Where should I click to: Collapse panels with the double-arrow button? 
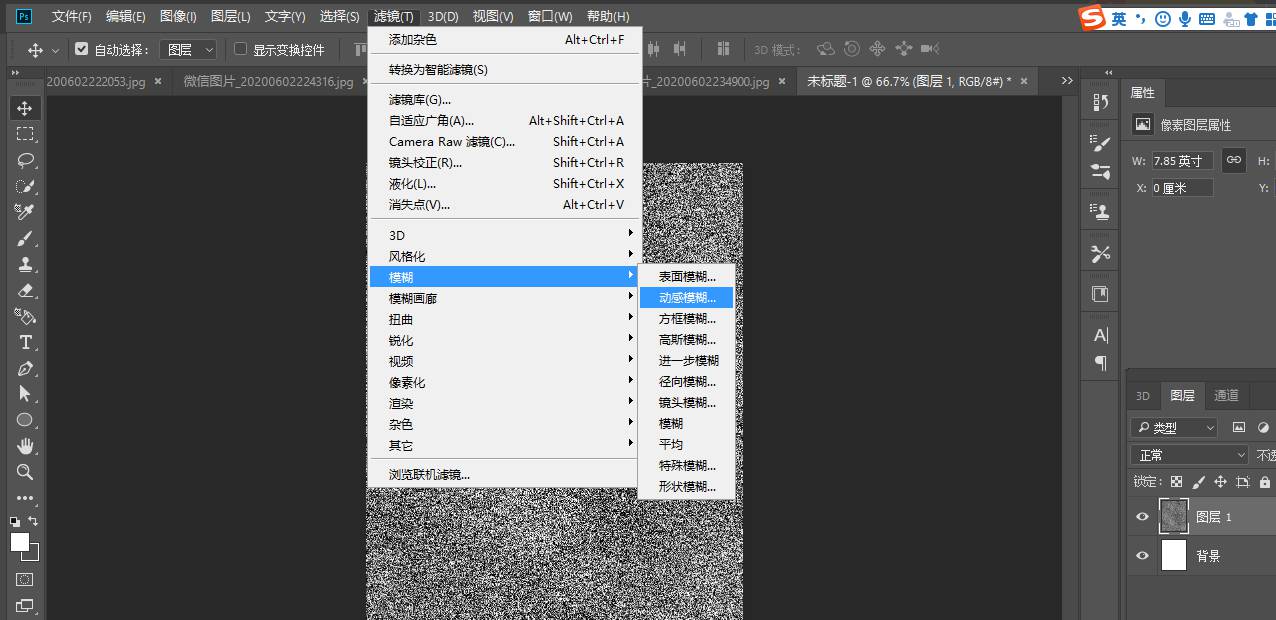[1110, 72]
